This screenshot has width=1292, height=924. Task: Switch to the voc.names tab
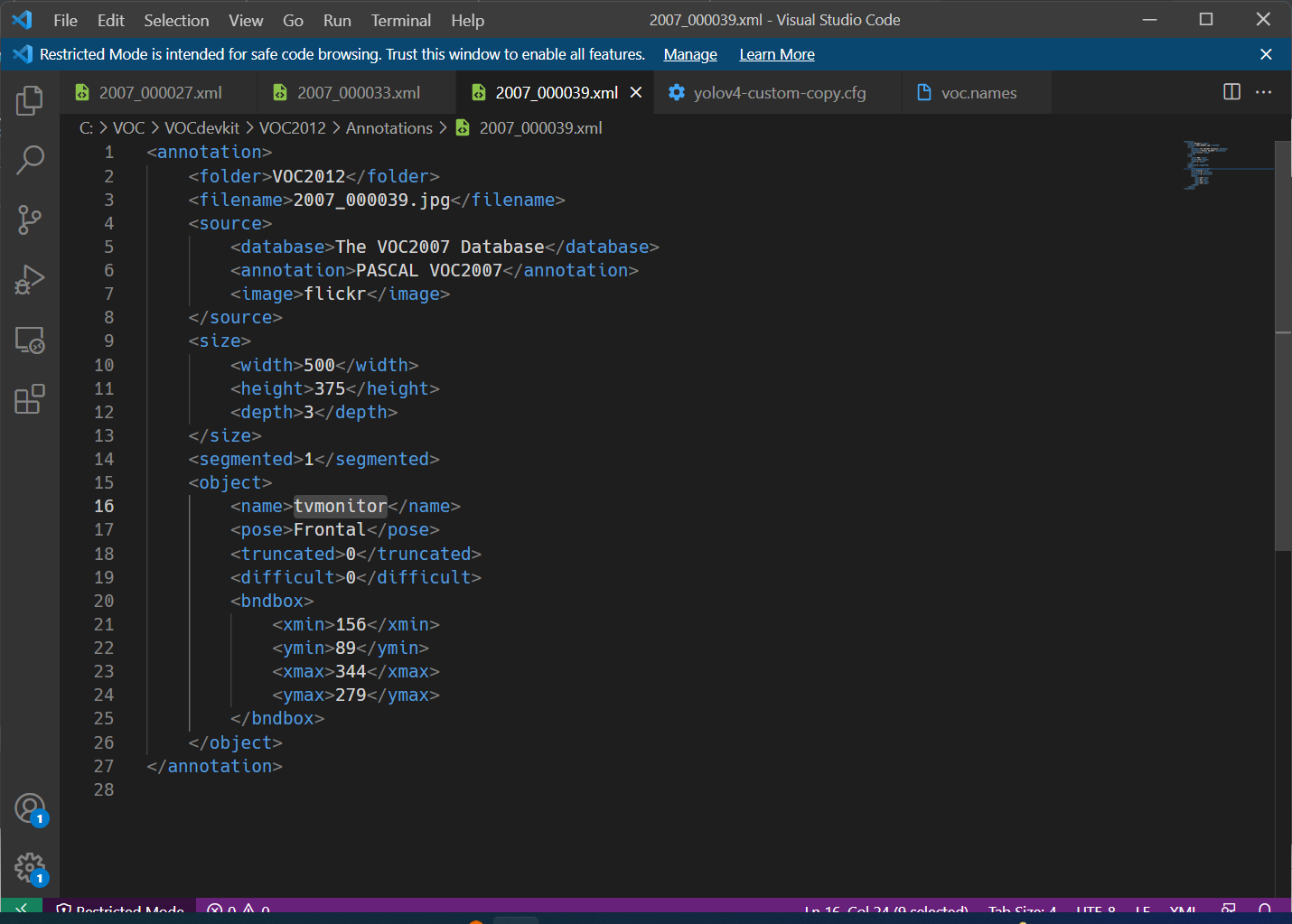[978, 92]
